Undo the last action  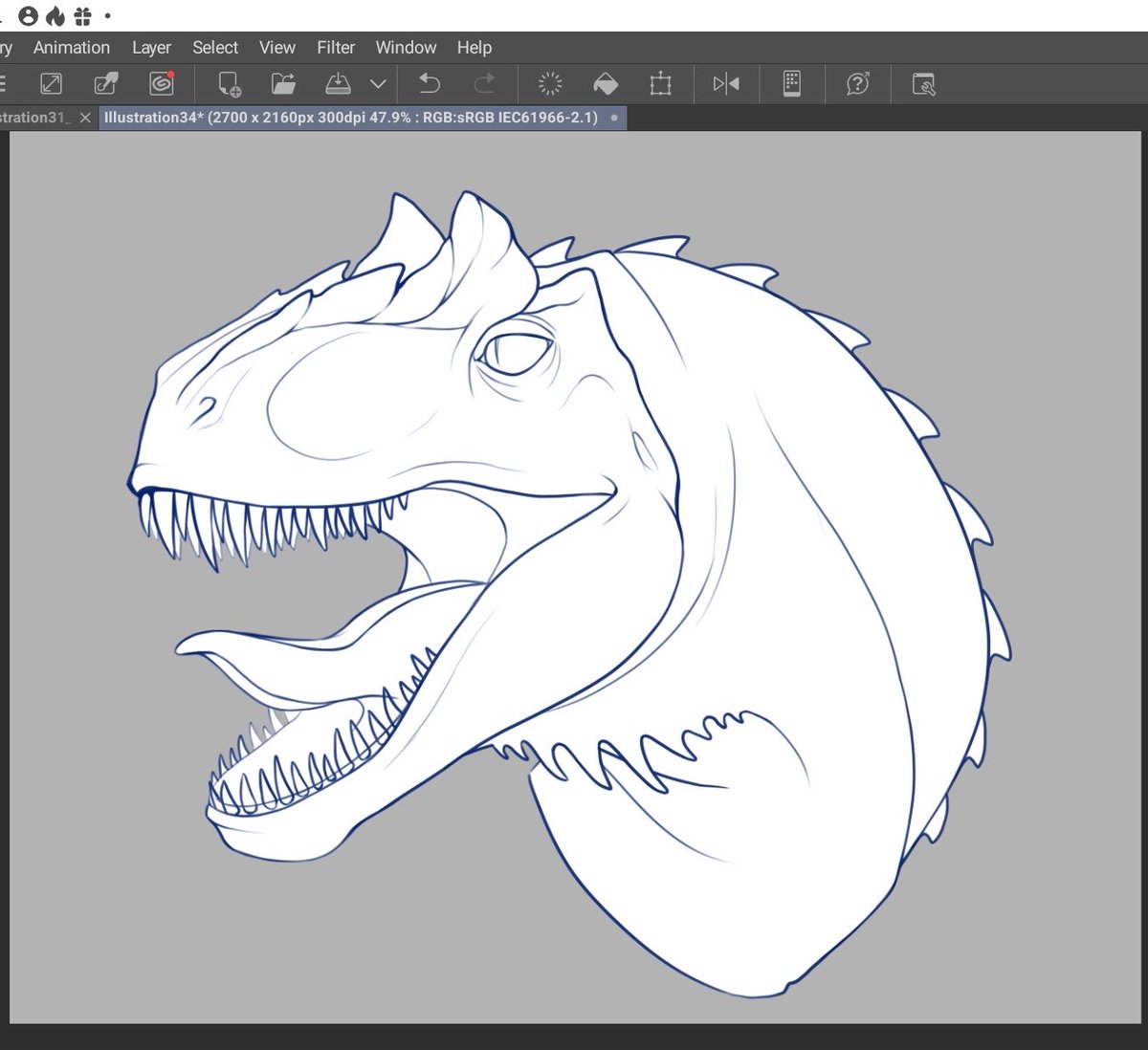[x=430, y=84]
